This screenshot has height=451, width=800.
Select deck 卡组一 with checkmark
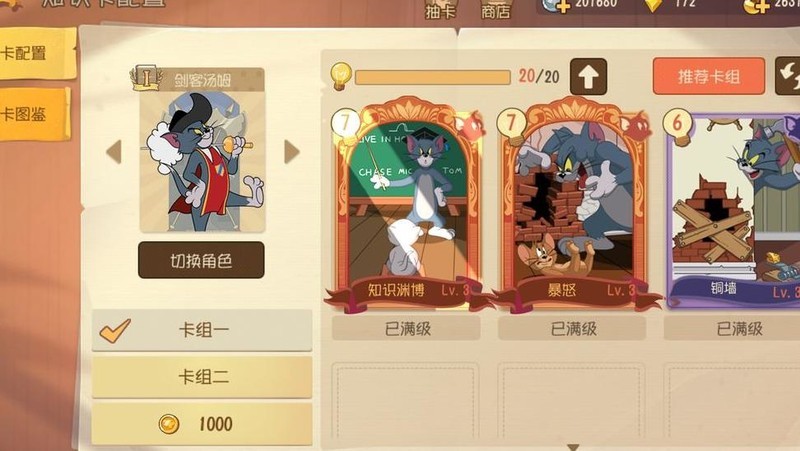[202, 331]
